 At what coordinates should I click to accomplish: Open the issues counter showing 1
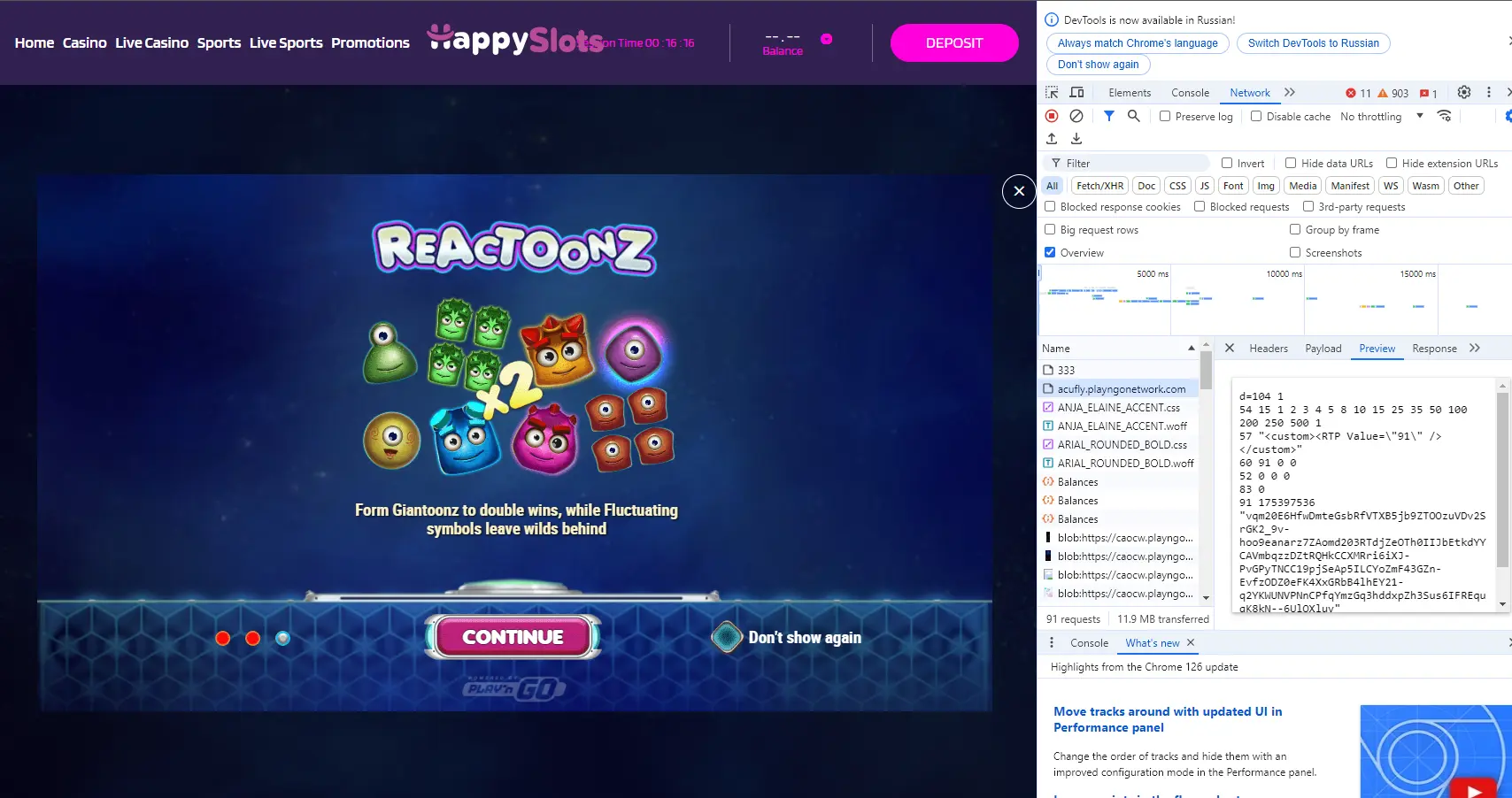[x=1429, y=93]
